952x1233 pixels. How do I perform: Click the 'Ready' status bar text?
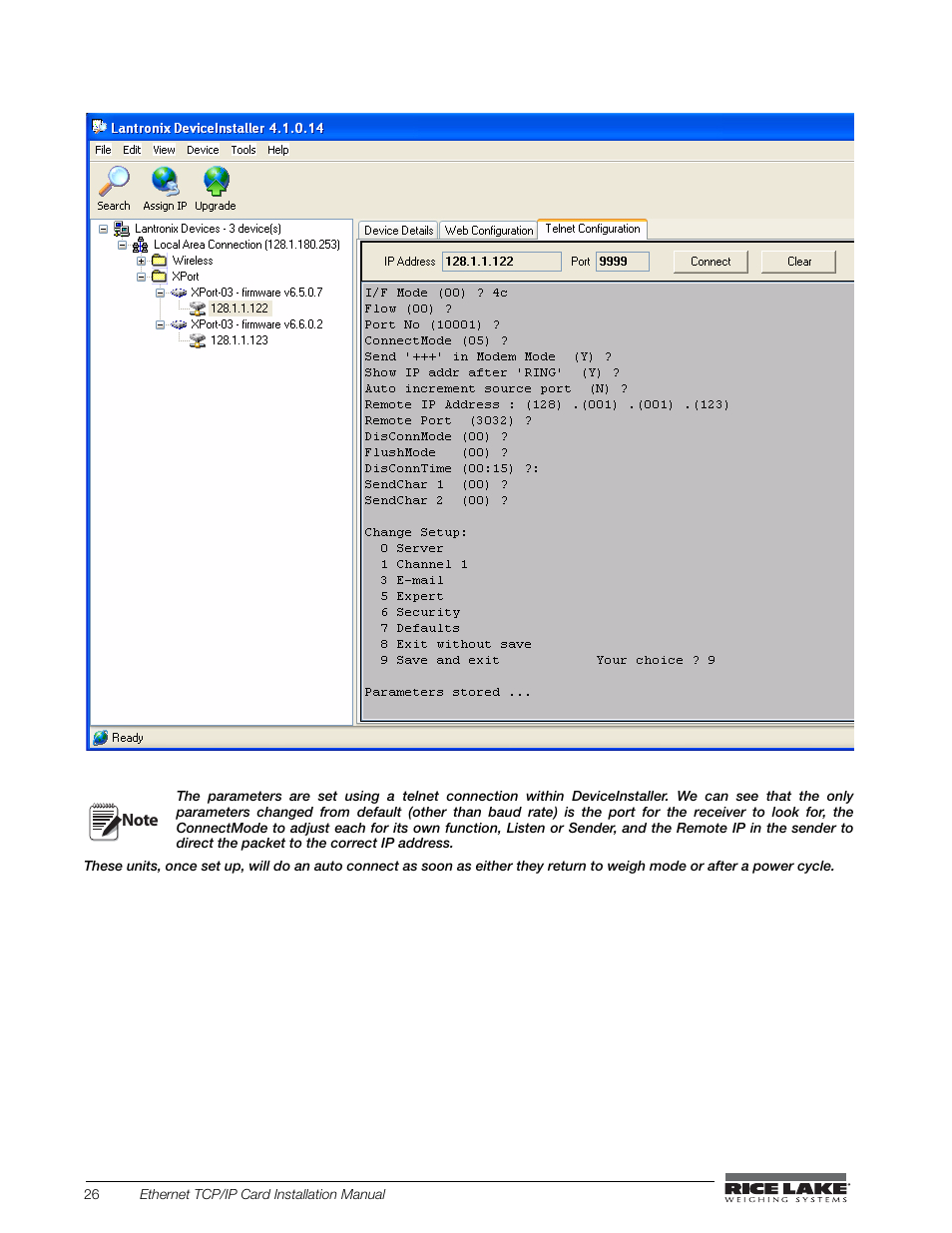pyautogui.click(x=128, y=738)
